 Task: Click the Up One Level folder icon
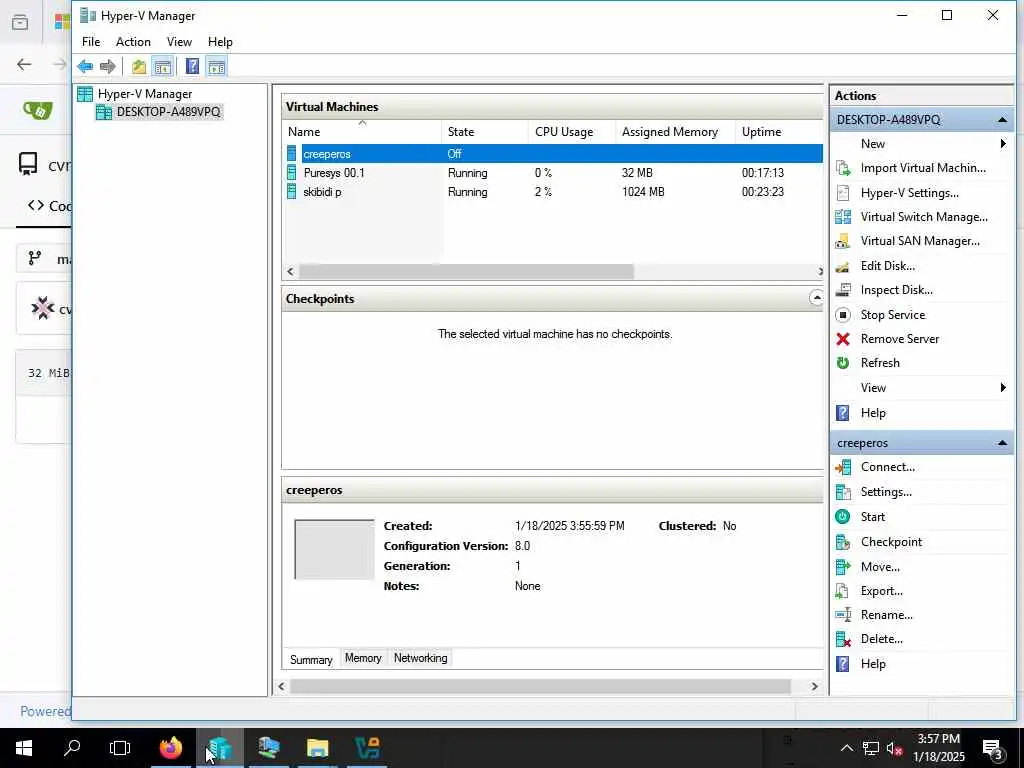click(138, 66)
